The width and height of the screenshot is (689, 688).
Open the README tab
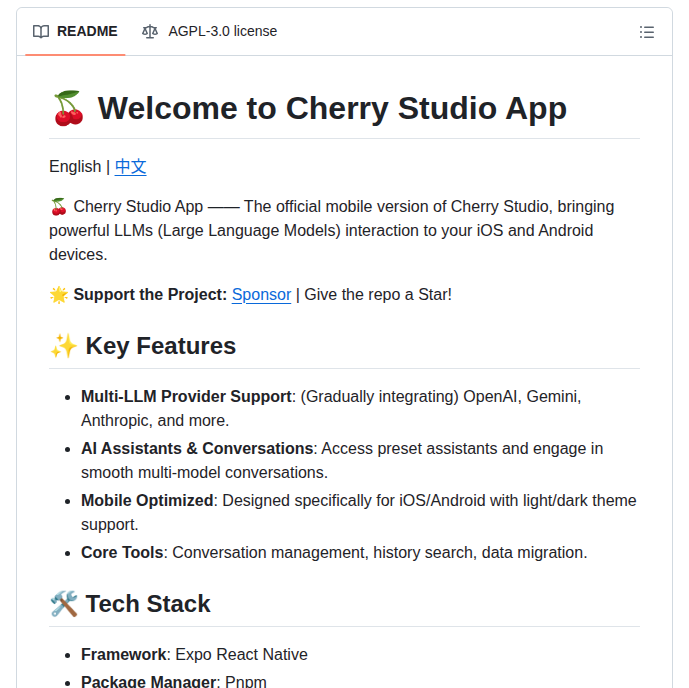[x=75, y=31]
